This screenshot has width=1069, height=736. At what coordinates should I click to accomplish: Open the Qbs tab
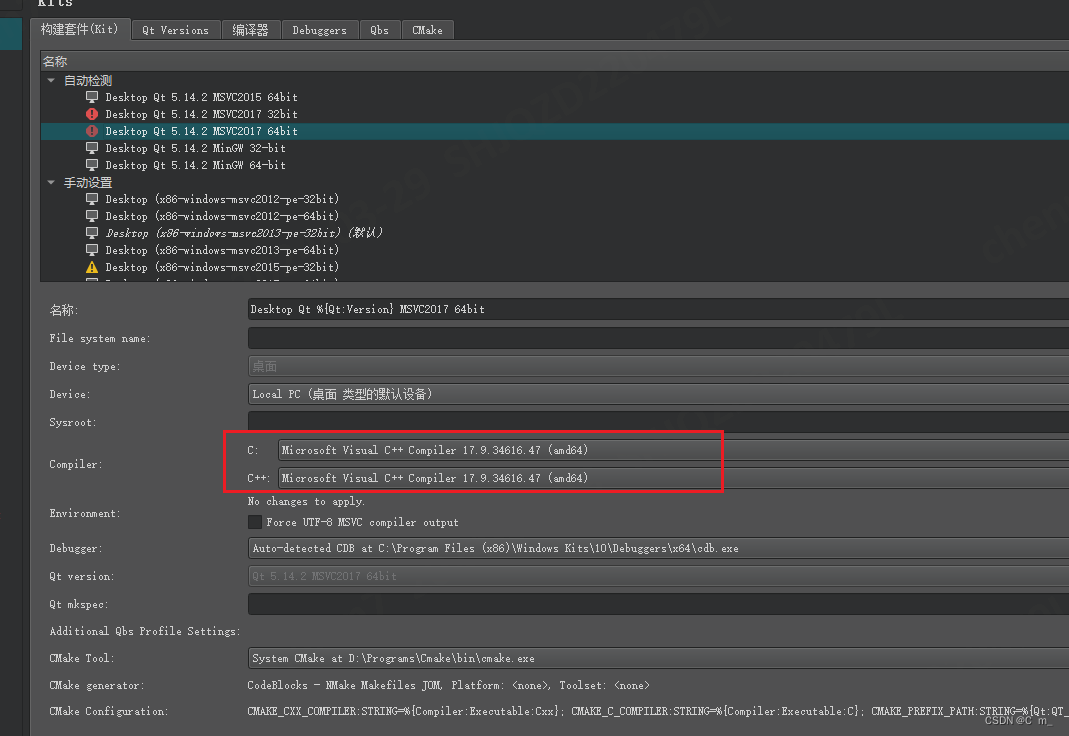coord(380,30)
